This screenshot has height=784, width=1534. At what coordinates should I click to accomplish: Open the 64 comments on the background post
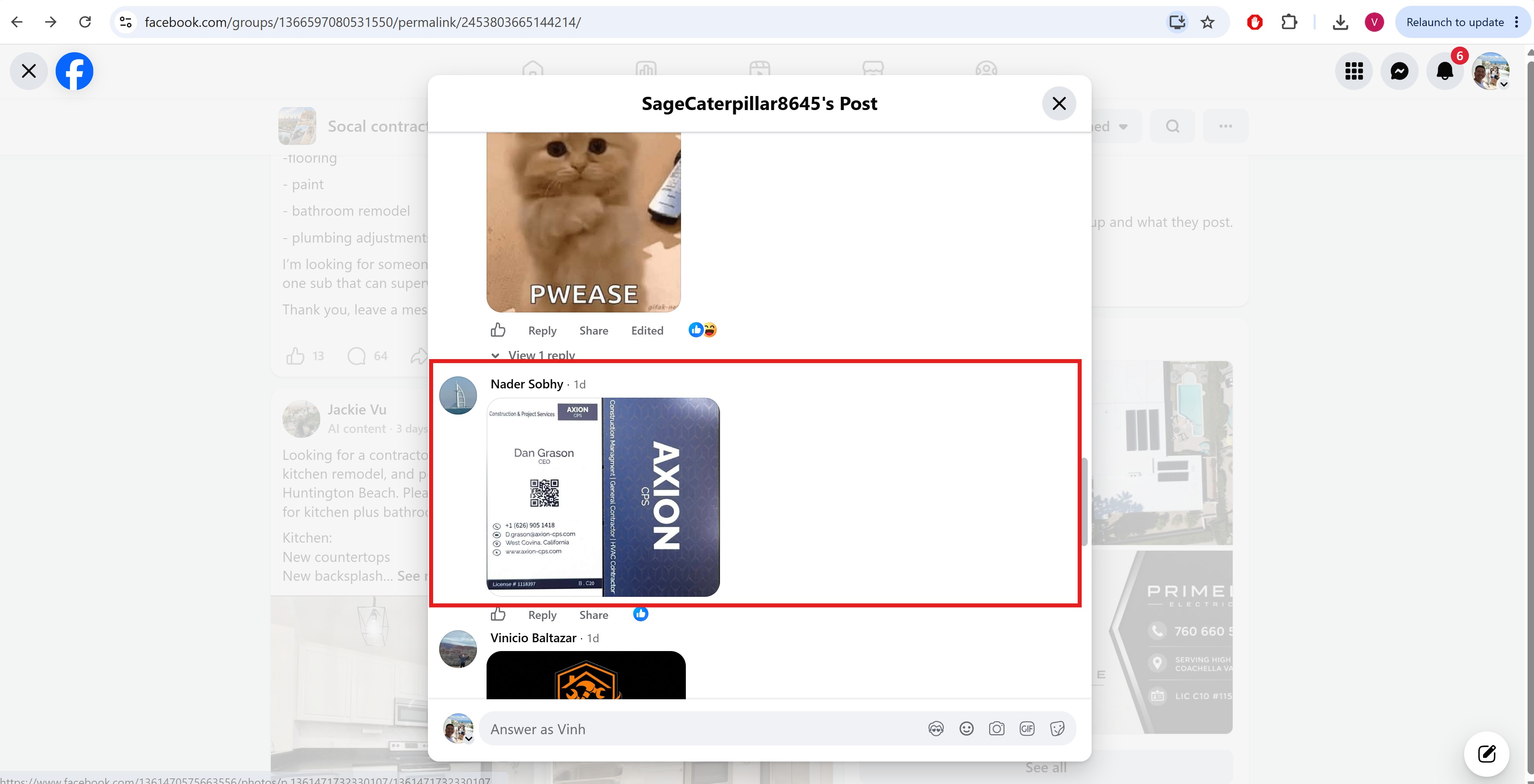point(367,356)
